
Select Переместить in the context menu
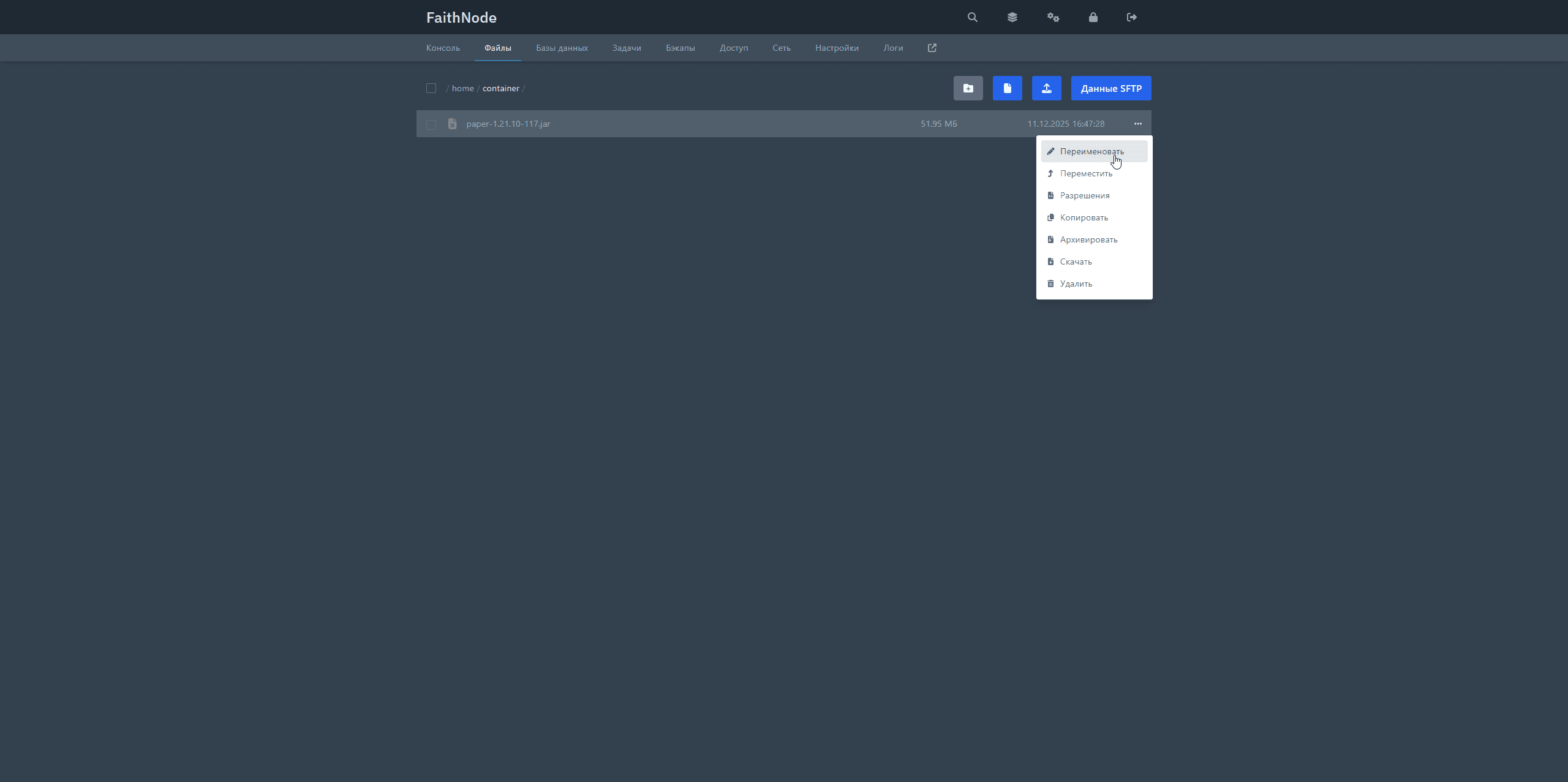[1086, 173]
